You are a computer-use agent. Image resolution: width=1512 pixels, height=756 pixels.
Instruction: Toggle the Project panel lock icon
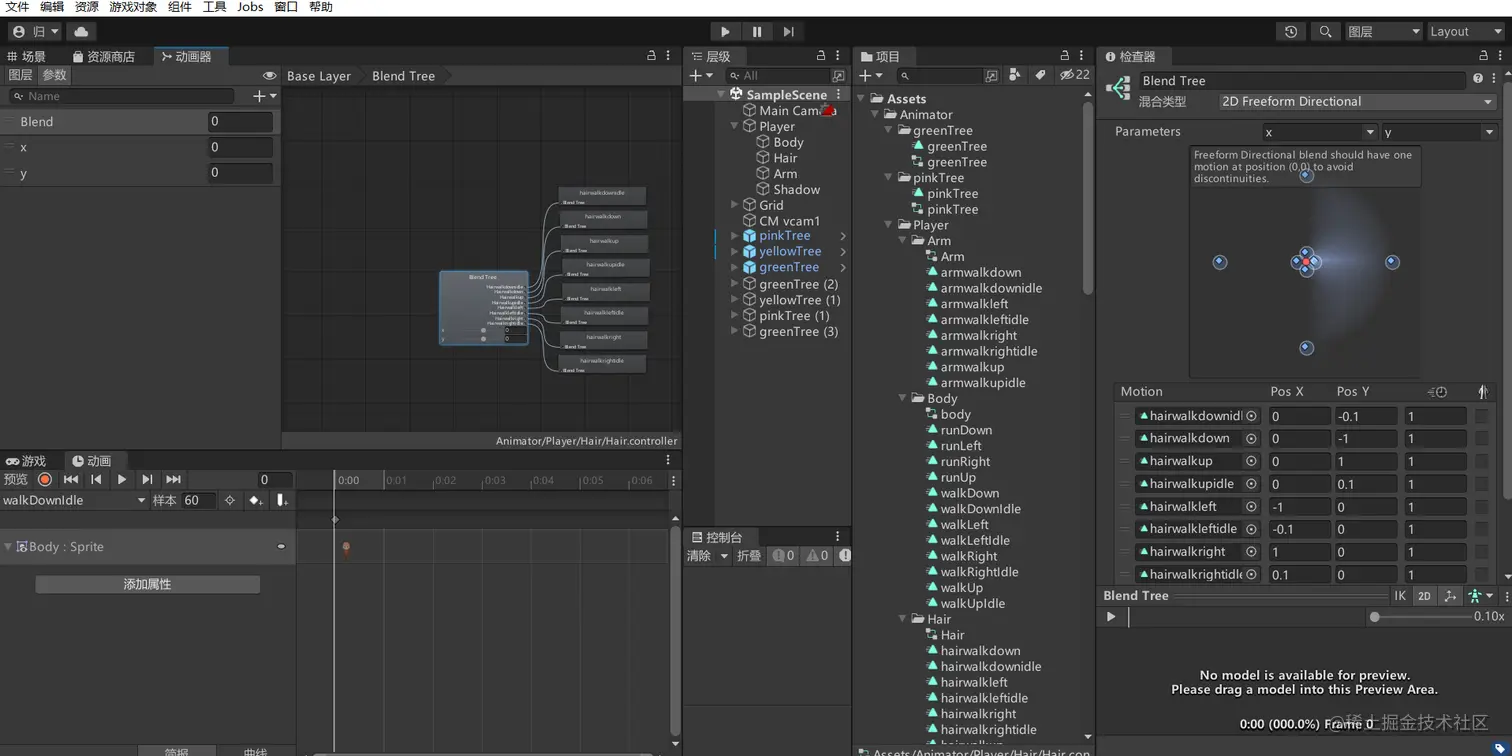tap(1065, 56)
